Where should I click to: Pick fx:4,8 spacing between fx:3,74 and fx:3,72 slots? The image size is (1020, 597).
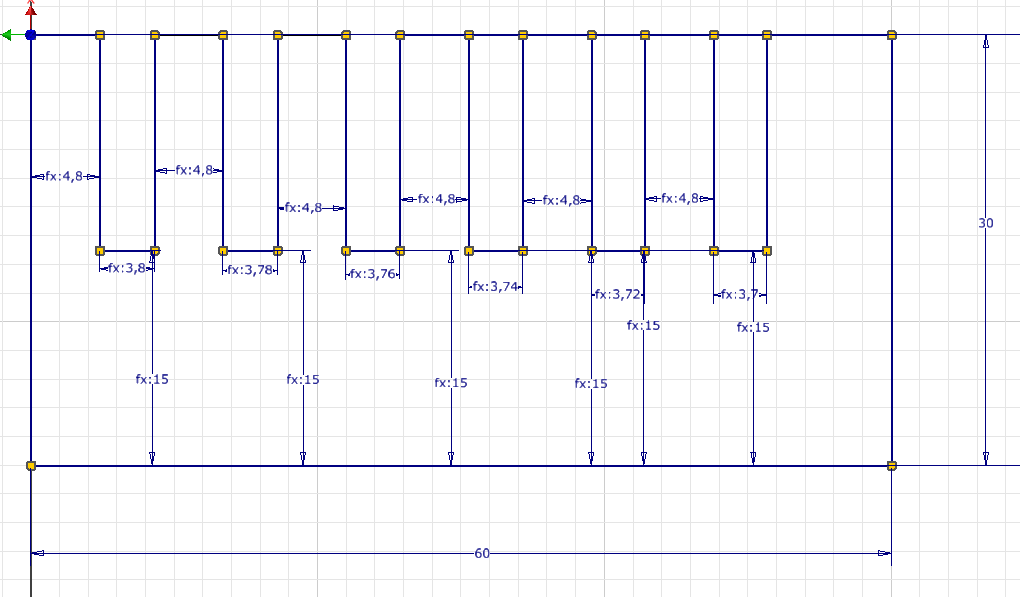(x=561, y=200)
